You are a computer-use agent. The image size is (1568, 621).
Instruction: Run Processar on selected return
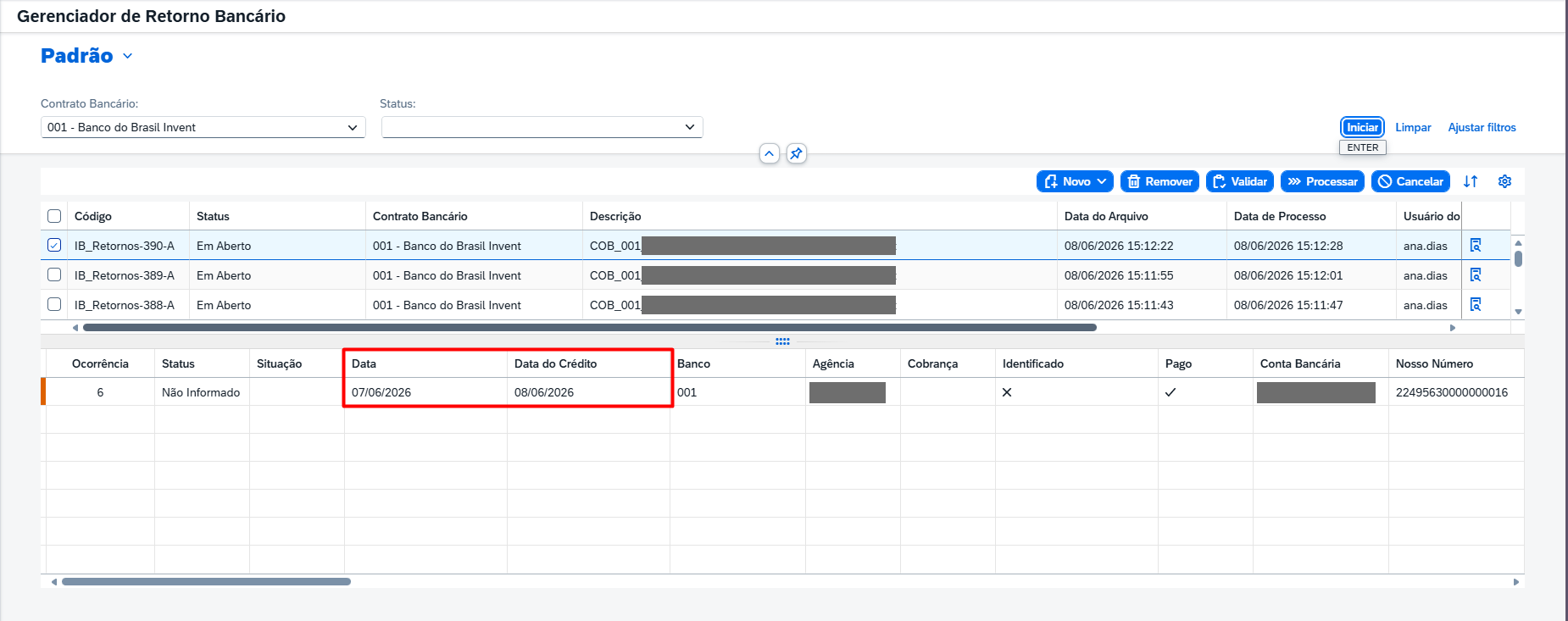(1322, 181)
